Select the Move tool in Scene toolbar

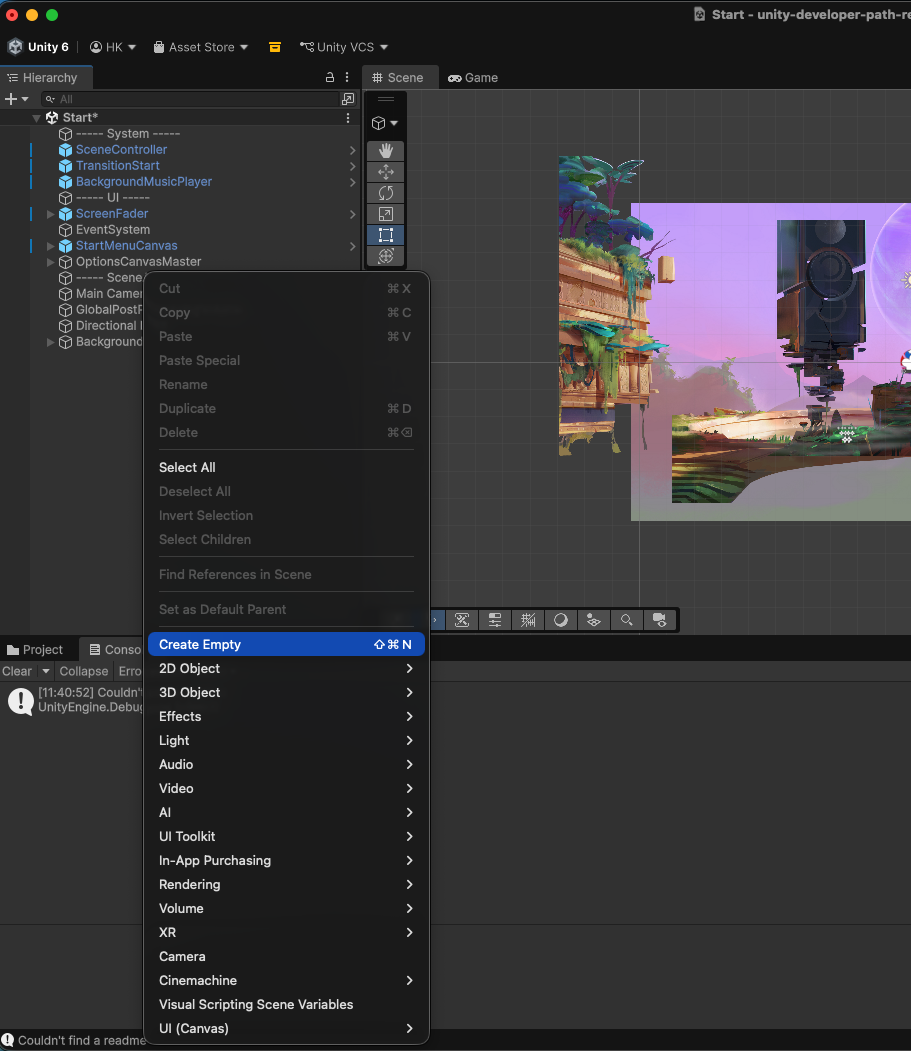[x=385, y=172]
